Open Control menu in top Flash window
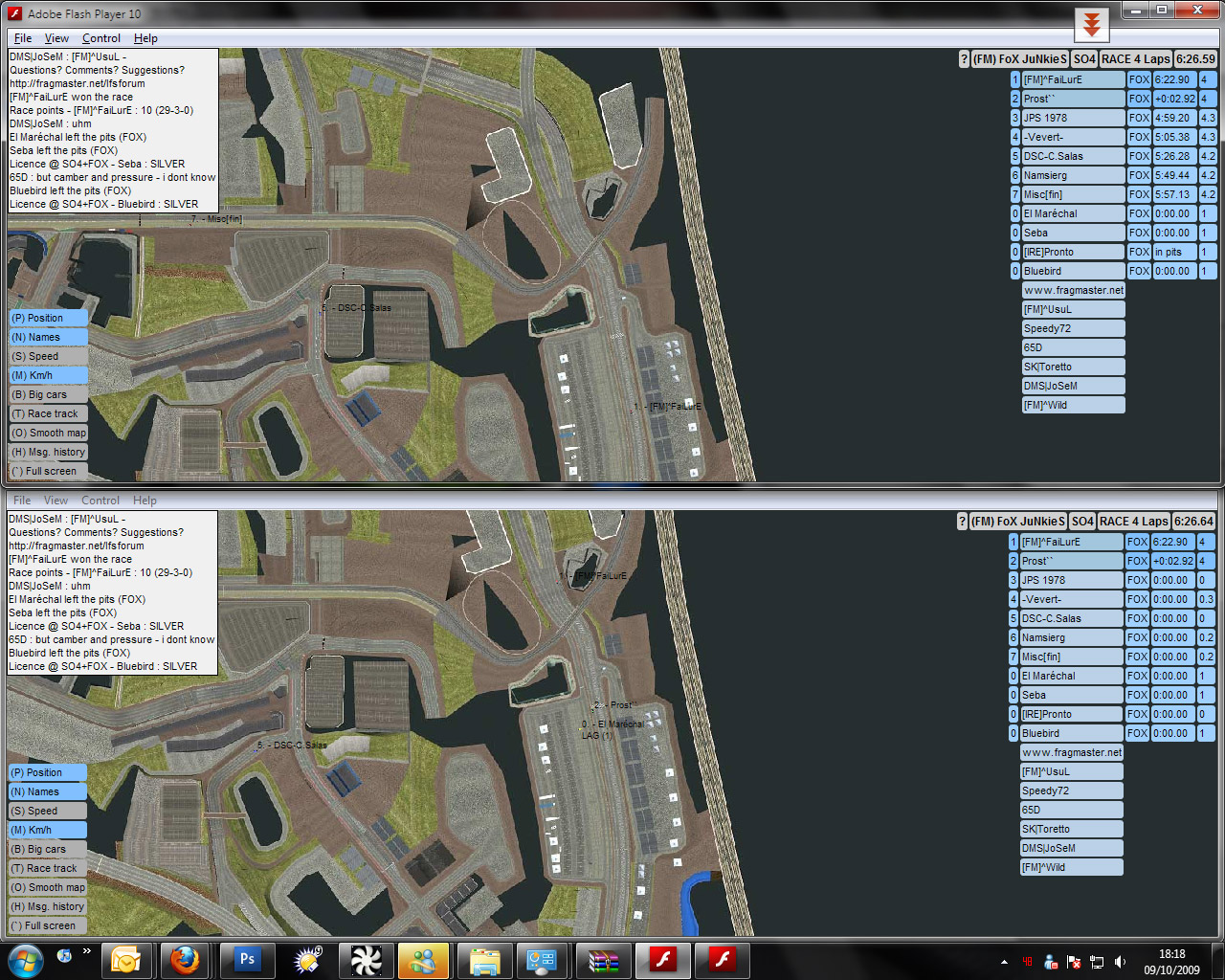 pos(101,38)
